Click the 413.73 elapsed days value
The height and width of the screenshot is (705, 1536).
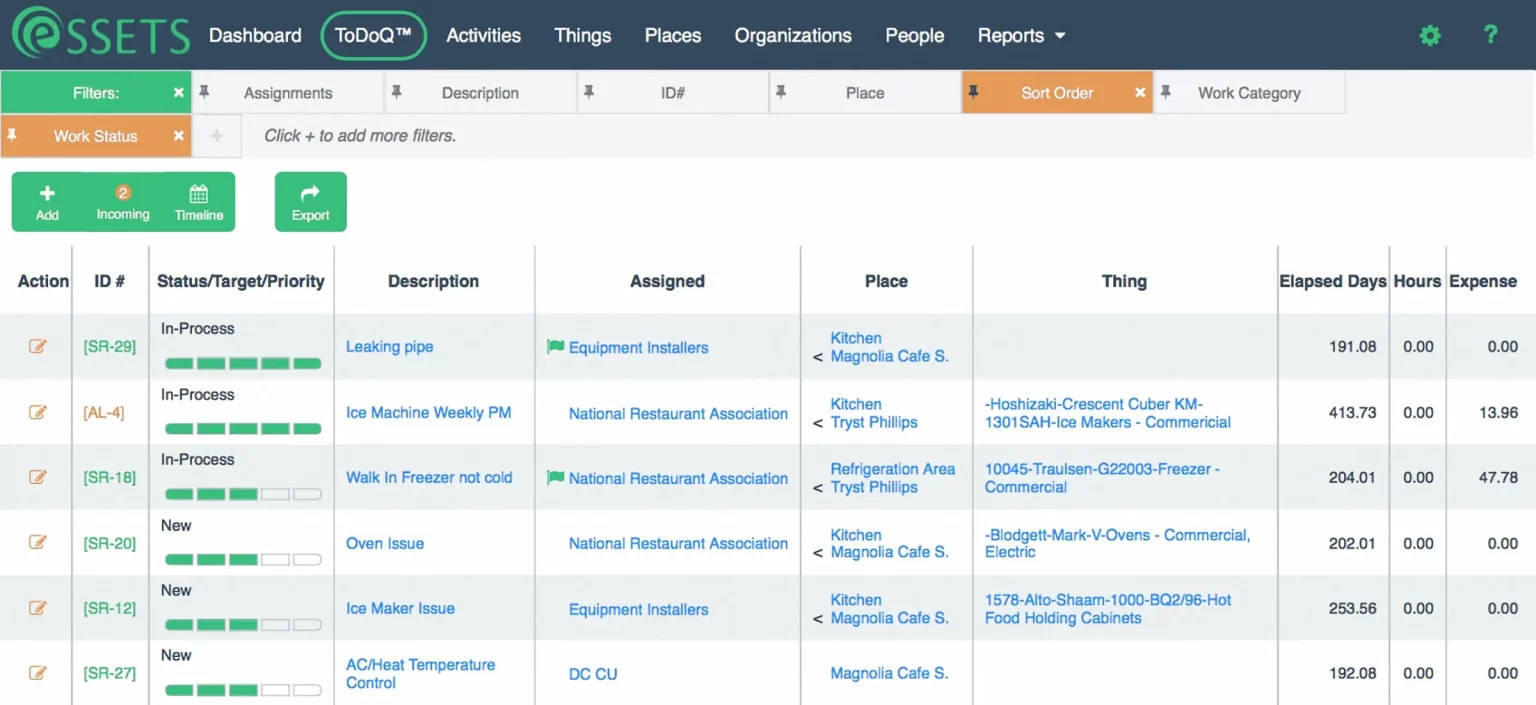pyautogui.click(x=1352, y=412)
